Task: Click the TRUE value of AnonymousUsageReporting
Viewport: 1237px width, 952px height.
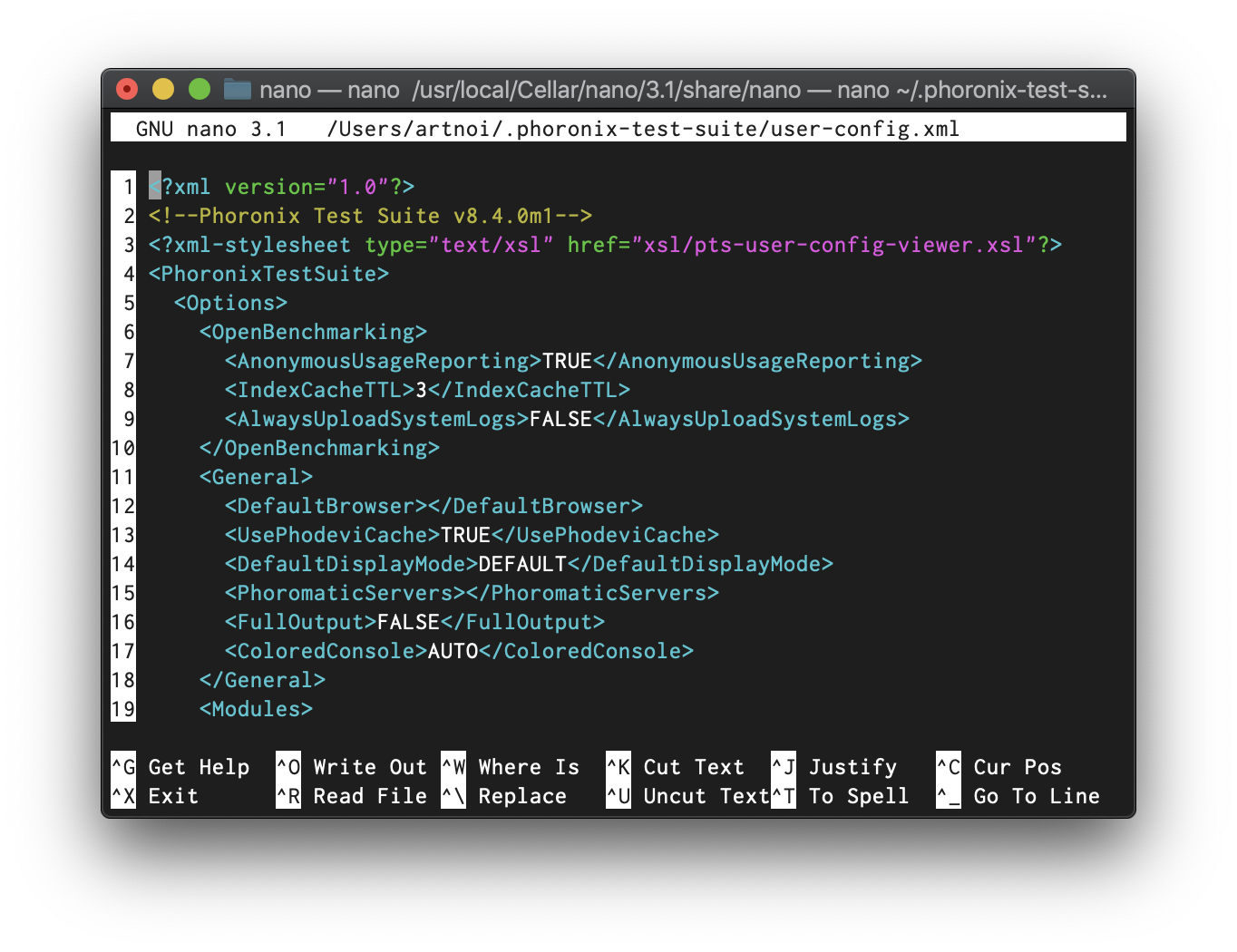Action: (x=568, y=361)
